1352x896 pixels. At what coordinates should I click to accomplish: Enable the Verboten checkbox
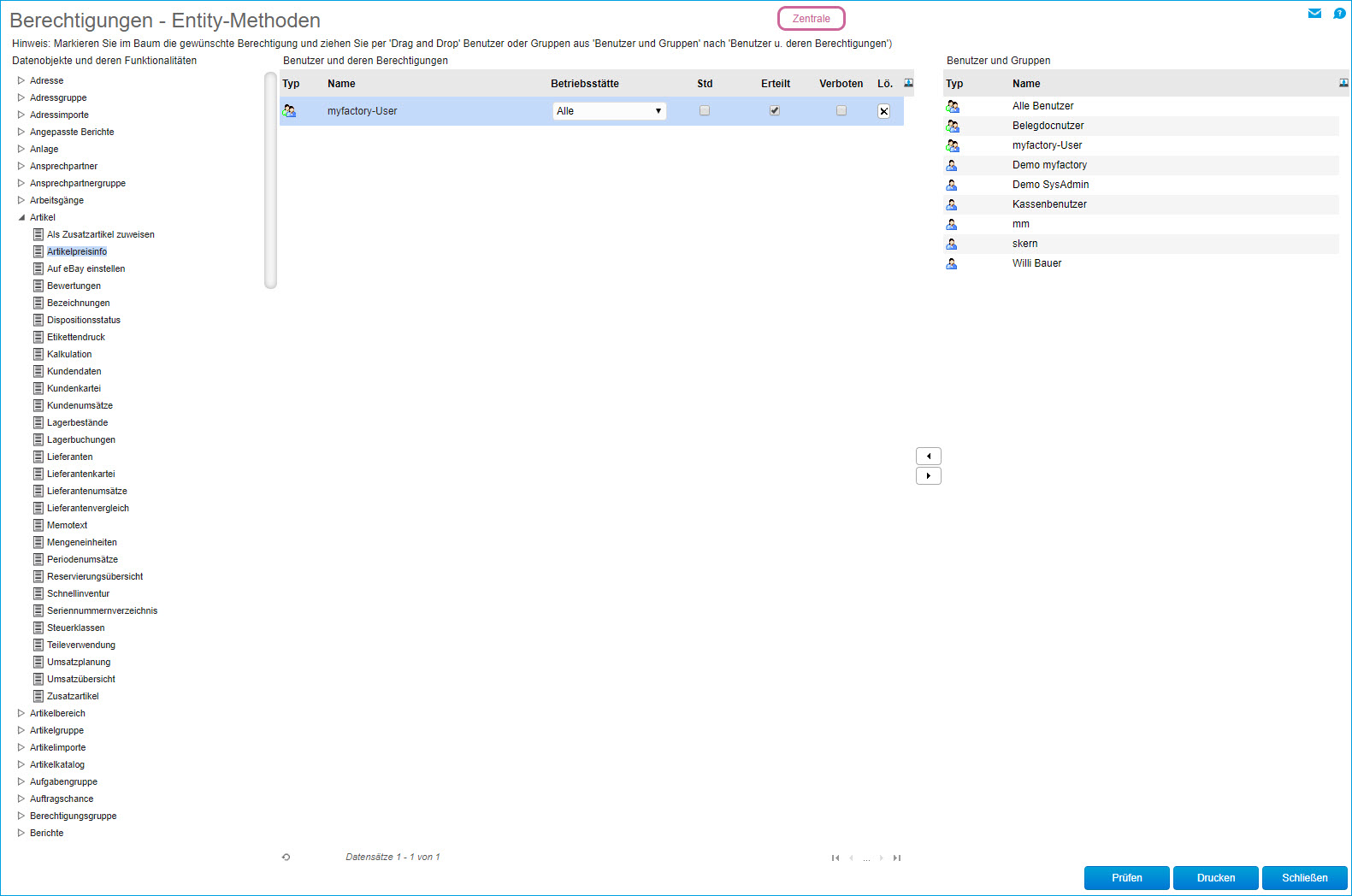[841, 111]
